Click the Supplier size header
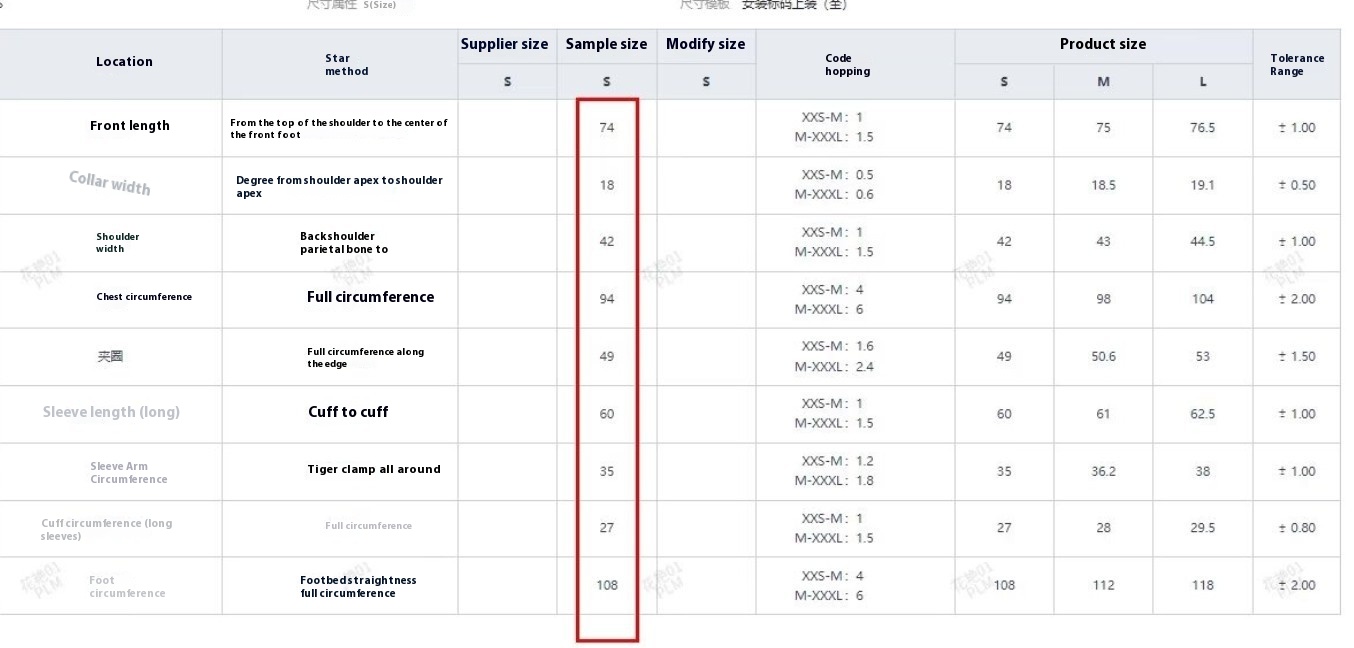The width and height of the screenshot is (1354, 648). 504,44
